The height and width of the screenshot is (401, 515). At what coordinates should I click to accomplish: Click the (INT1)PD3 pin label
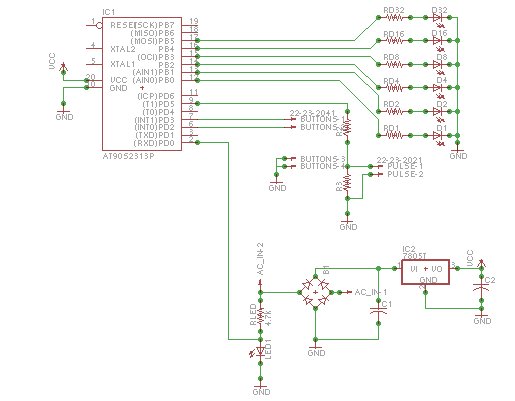tap(154, 120)
